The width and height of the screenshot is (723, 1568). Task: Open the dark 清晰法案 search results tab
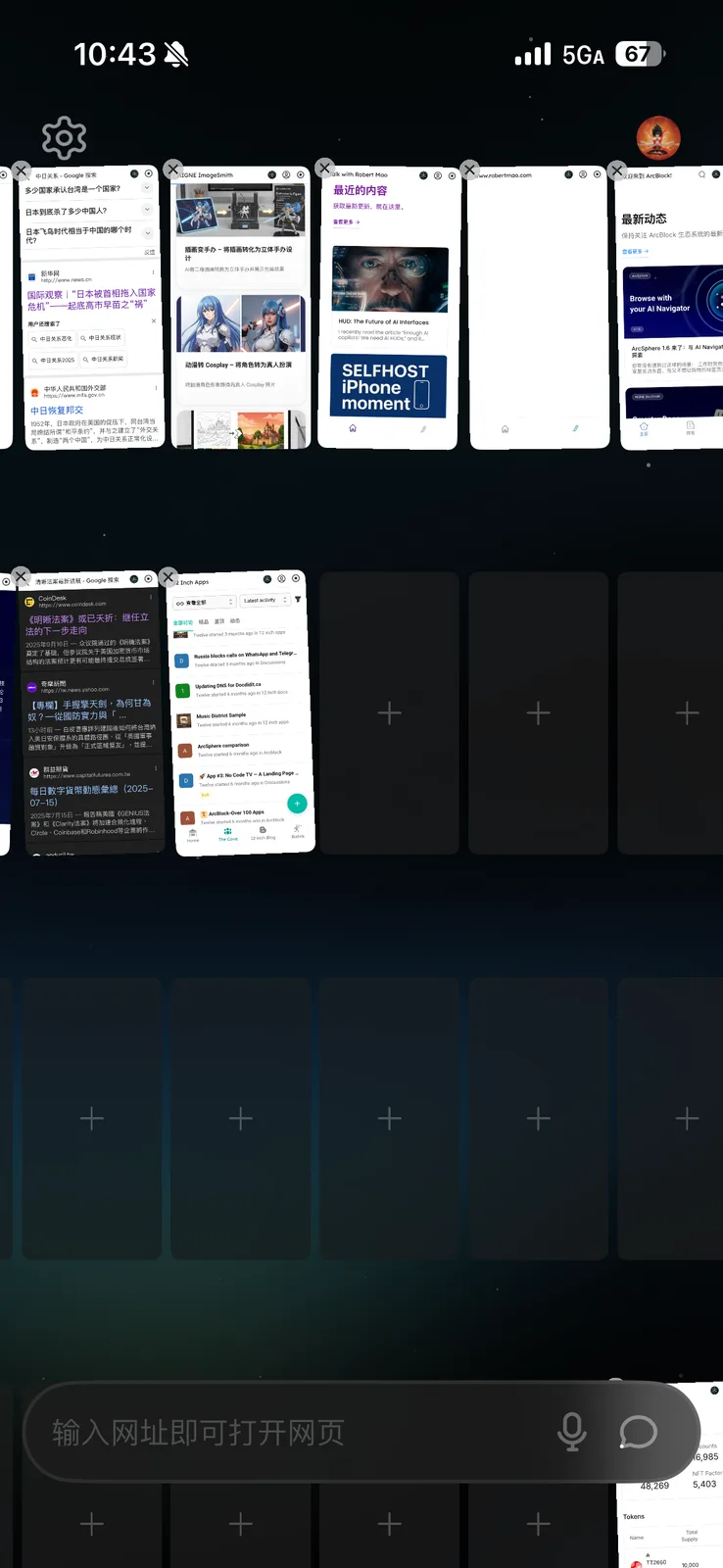[93, 714]
